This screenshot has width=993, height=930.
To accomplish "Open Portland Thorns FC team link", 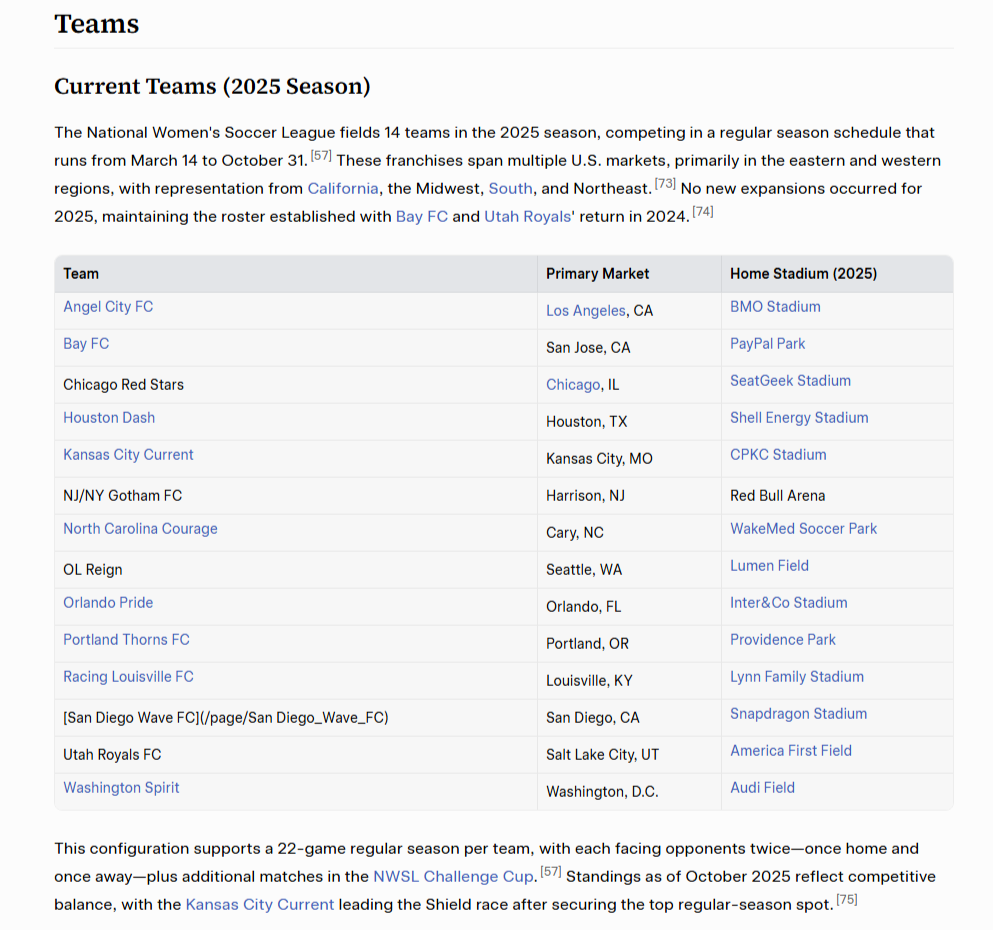I will (x=127, y=639).
